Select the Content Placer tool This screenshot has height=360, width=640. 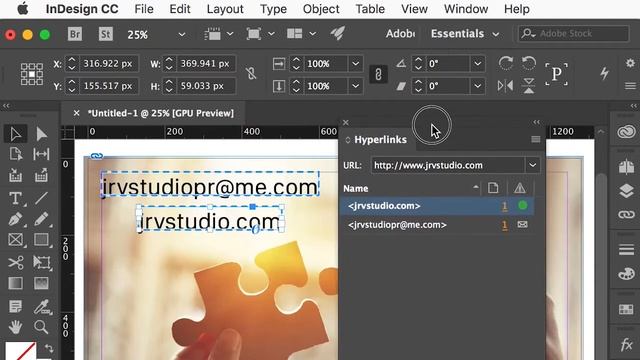tap(41, 176)
